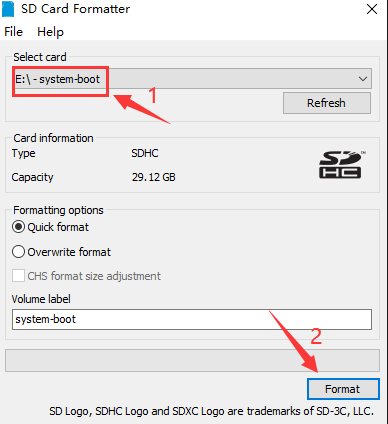Image resolution: width=388 pixels, height=424 pixels.
Task: Select the Overwrite format option
Action: pos(18,252)
